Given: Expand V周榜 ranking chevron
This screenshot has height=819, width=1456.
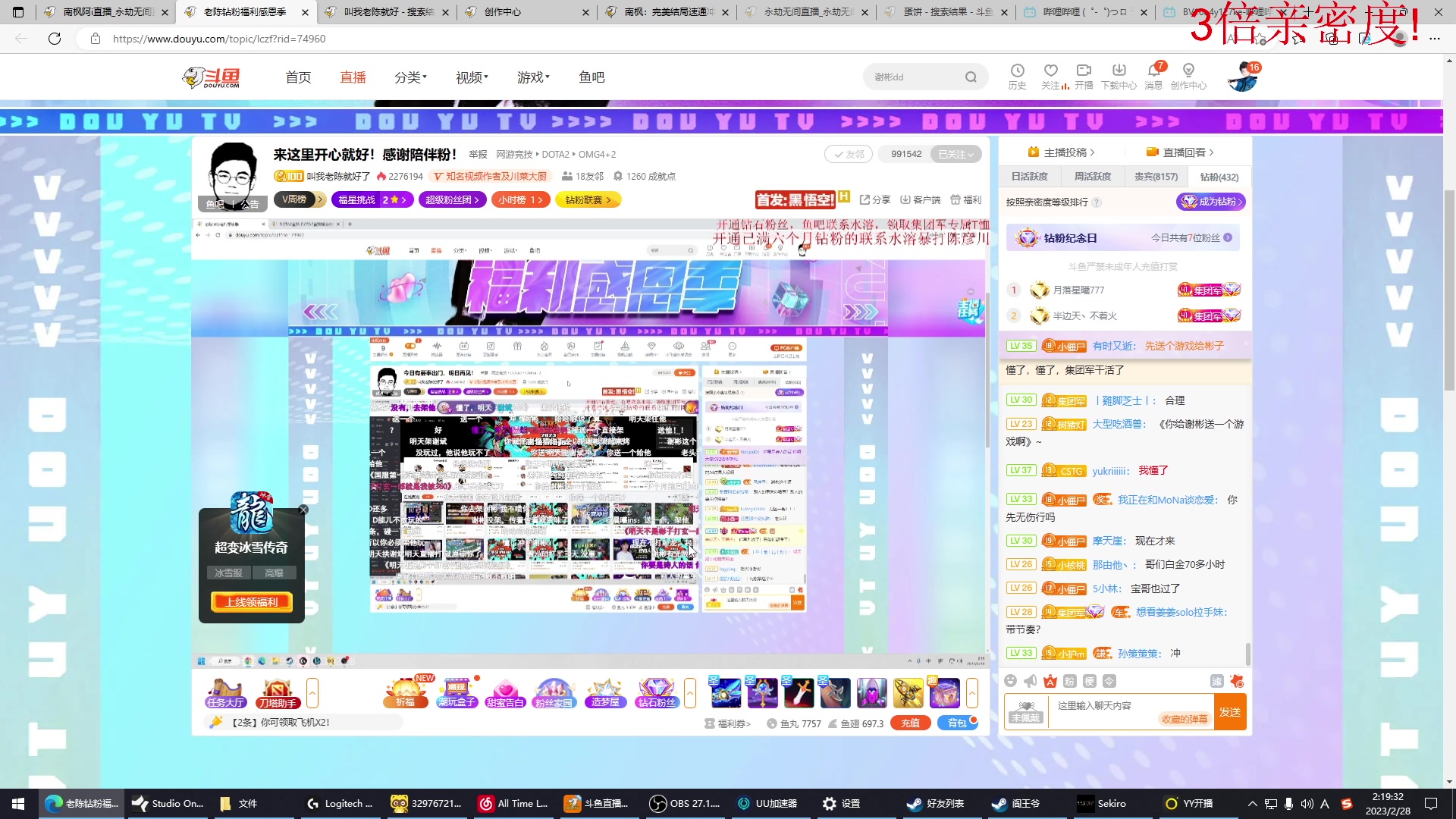Looking at the screenshot, I should click(x=321, y=199).
